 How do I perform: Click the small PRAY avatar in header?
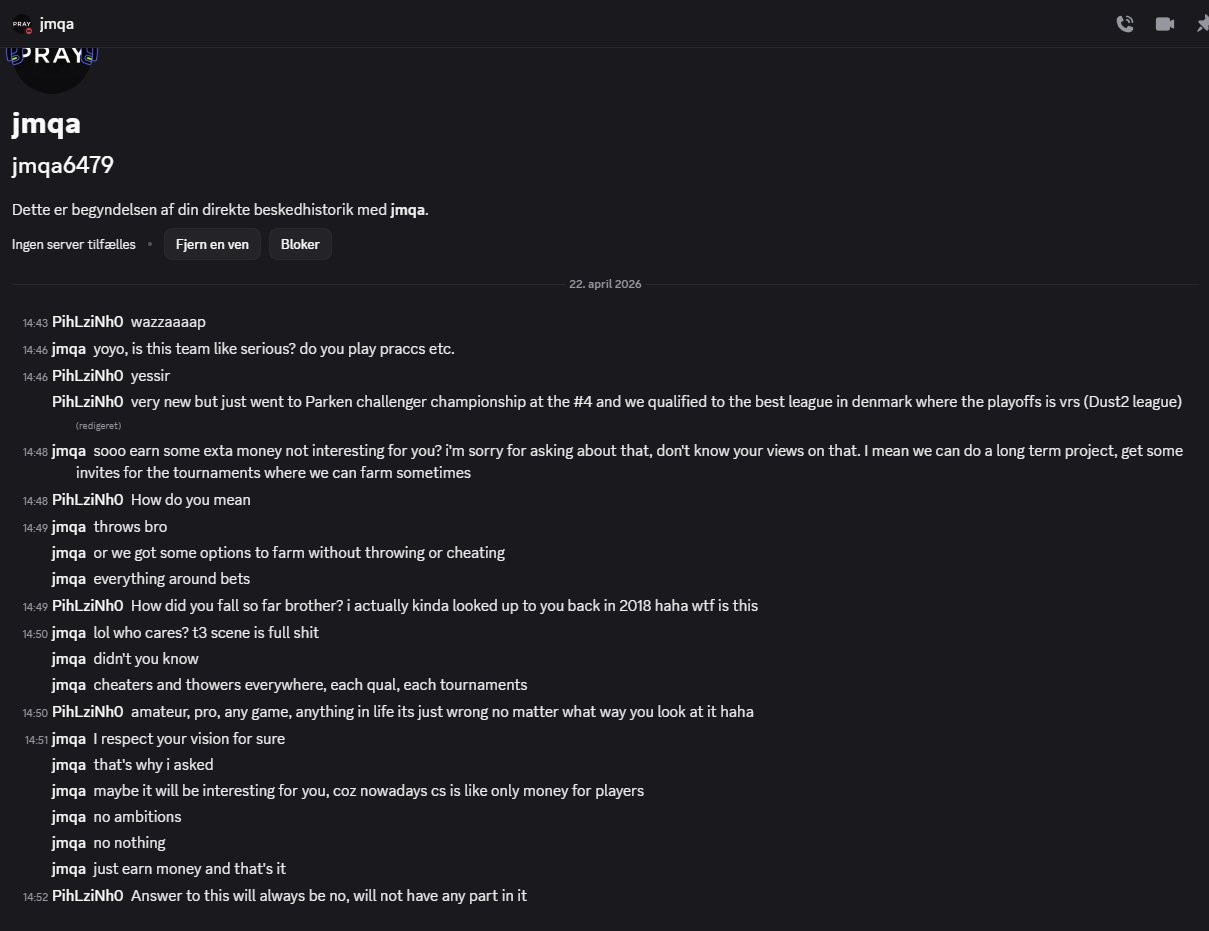(x=22, y=24)
